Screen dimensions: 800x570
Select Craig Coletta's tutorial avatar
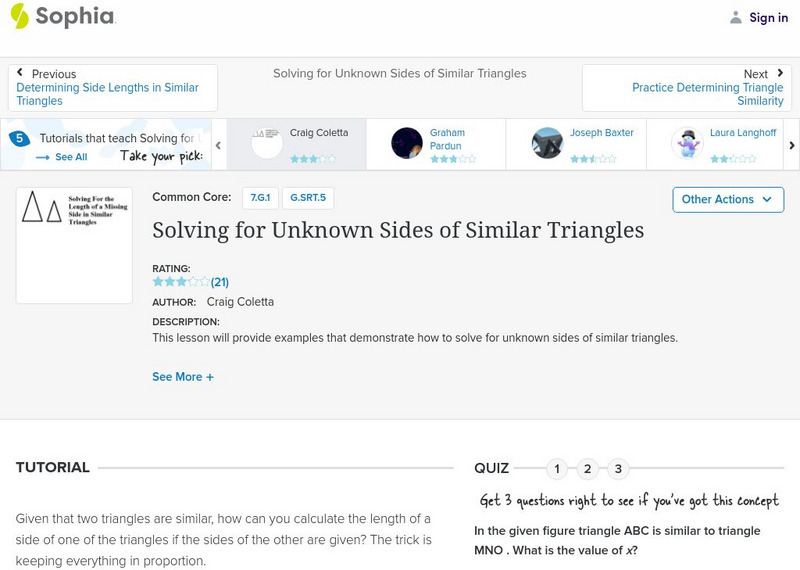point(267,143)
